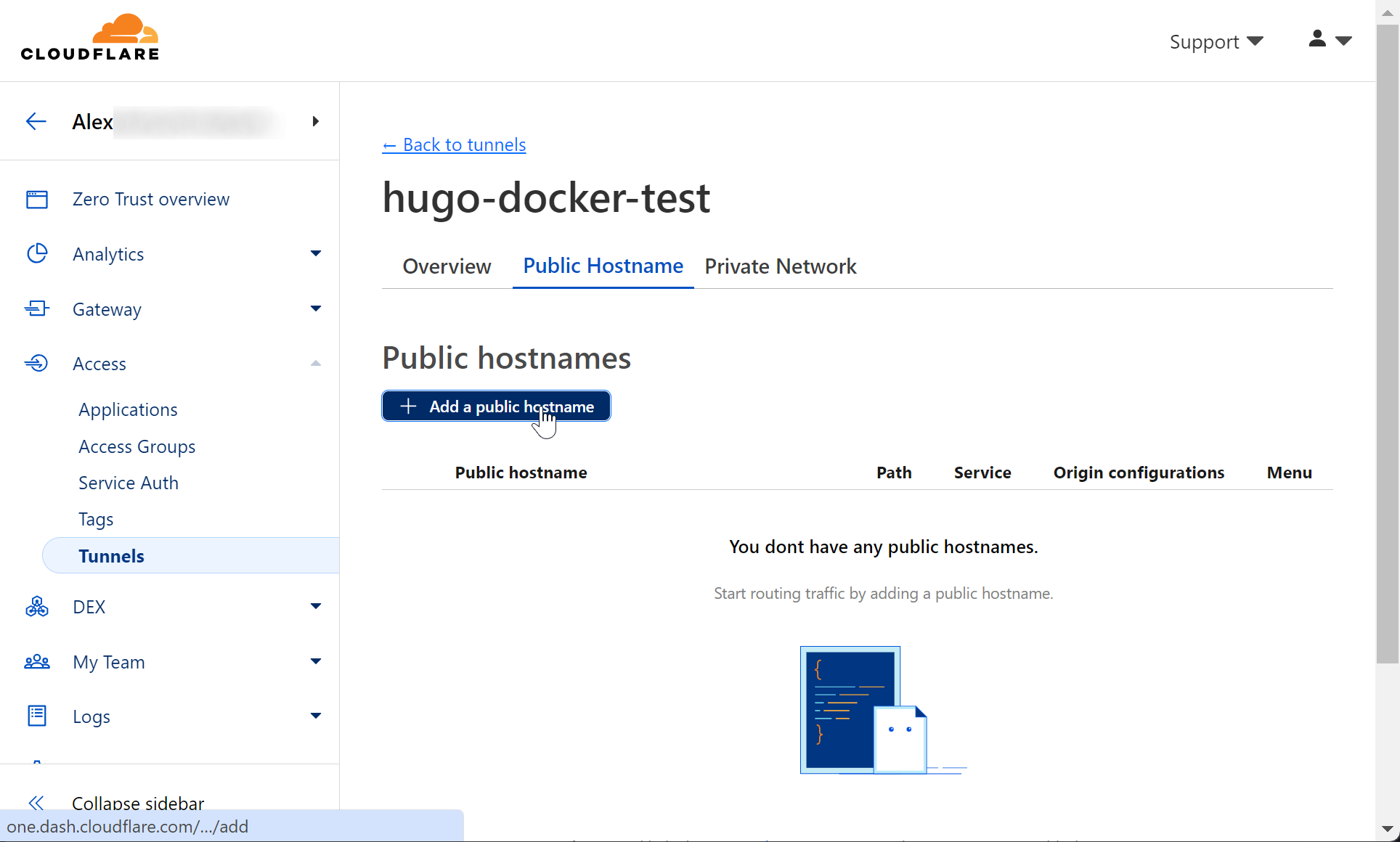1400x842 pixels.
Task: Select the Public Hostname tab
Action: tap(603, 266)
